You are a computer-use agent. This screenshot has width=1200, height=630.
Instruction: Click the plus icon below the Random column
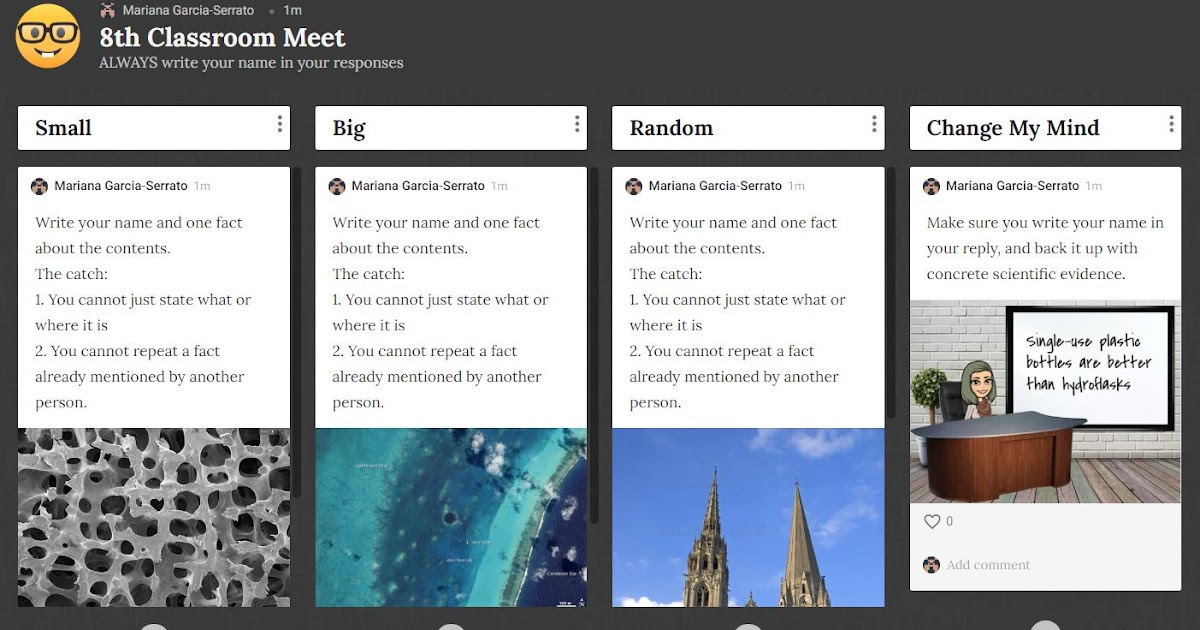tap(748, 625)
